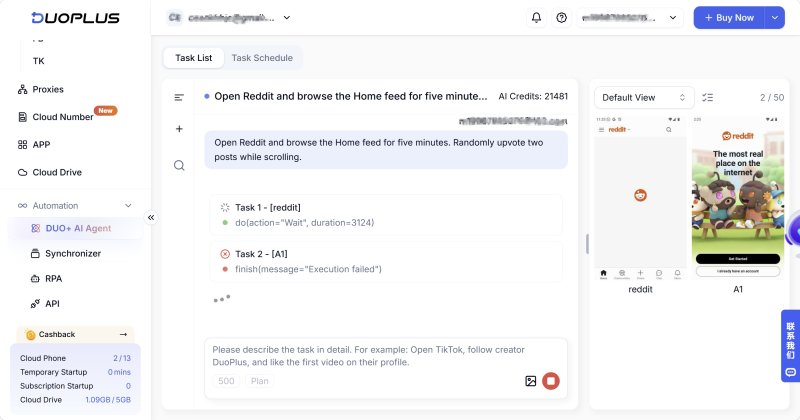The width and height of the screenshot is (800, 420).
Task: Click the Cloud Phone 2/13 row
Action: pos(76,358)
